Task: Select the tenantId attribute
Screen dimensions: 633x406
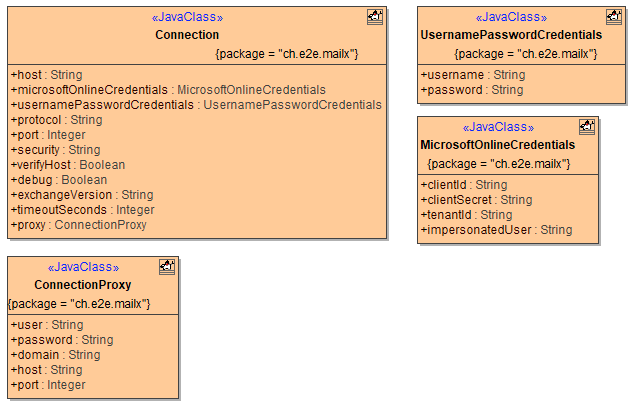Action: click(x=466, y=215)
